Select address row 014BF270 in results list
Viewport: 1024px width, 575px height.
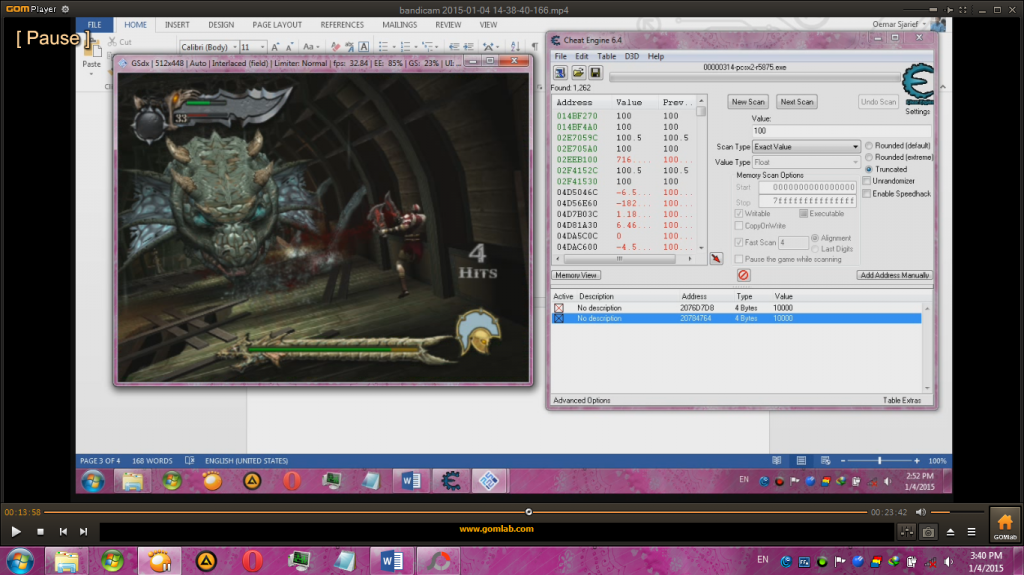point(627,116)
